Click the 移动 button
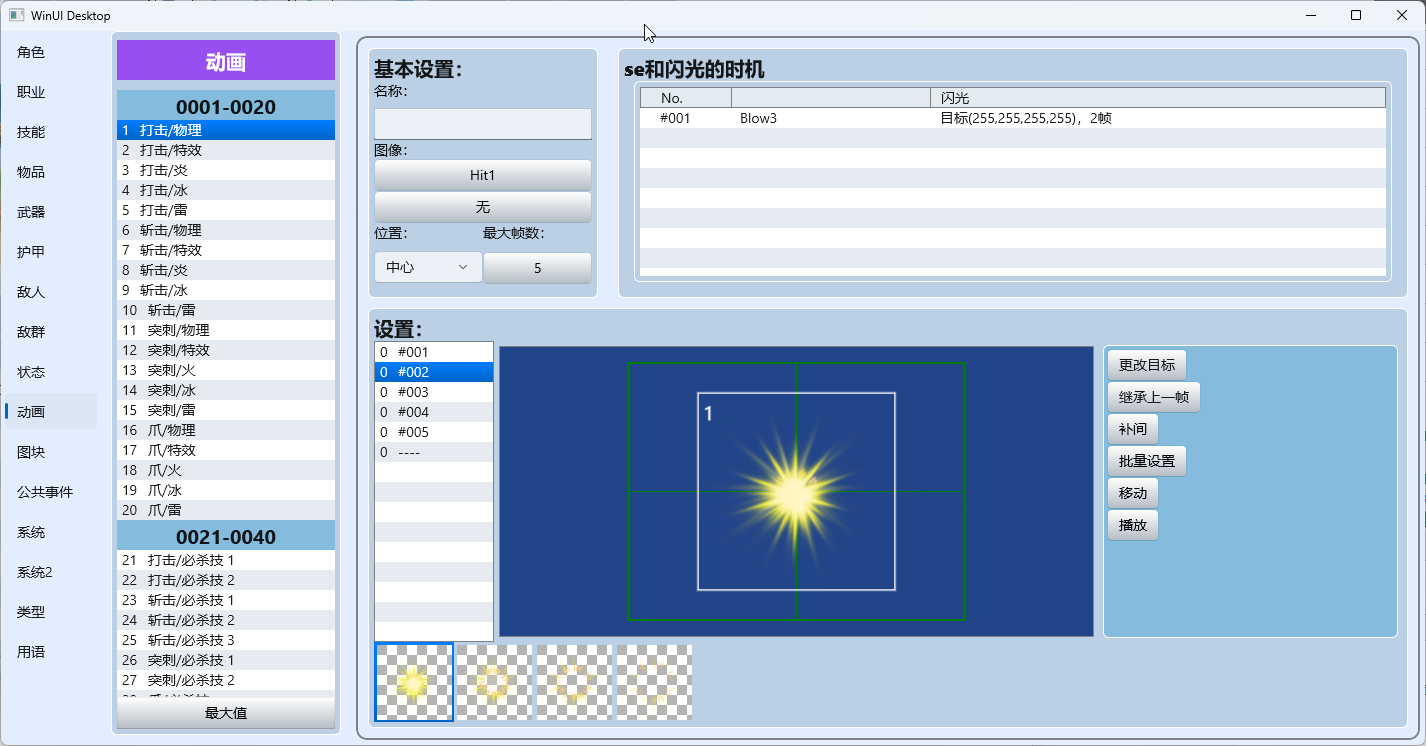1426x746 pixels. pos(1133,493)
